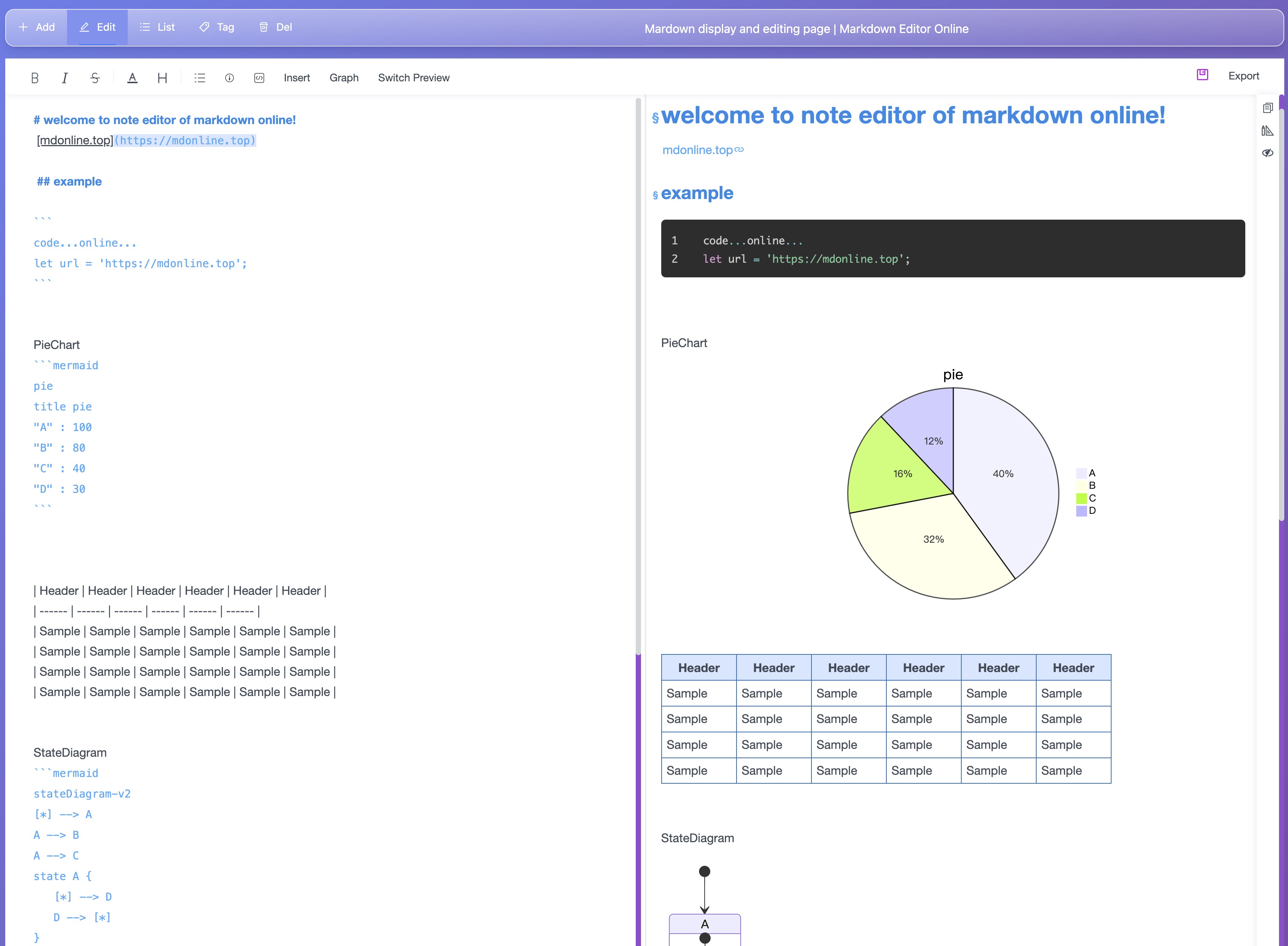The image size is (1288, 946).
Task: Click the Del tab
Action: [x=276, y=27]
